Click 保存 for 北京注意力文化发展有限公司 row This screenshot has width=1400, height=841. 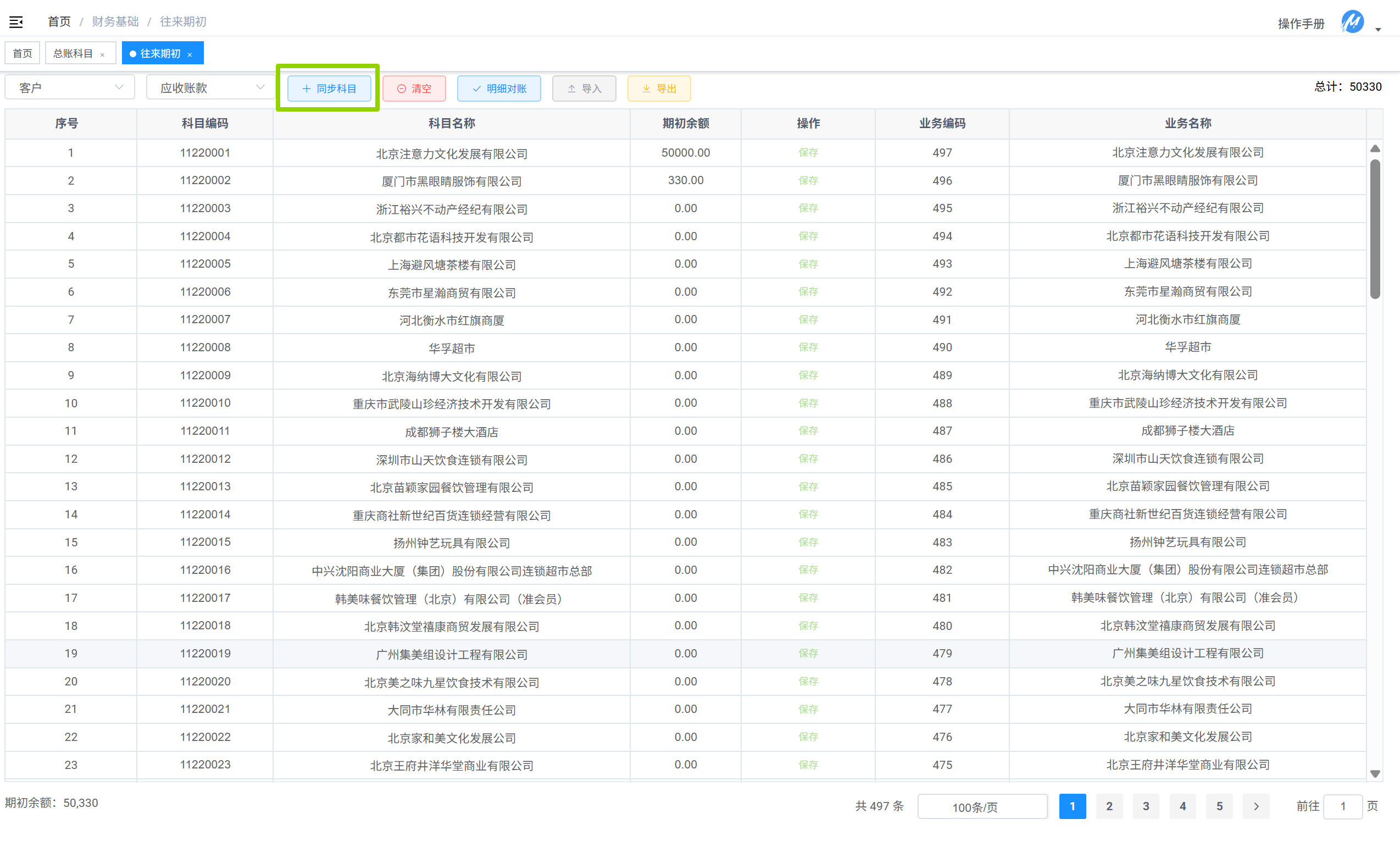point(808,152)
